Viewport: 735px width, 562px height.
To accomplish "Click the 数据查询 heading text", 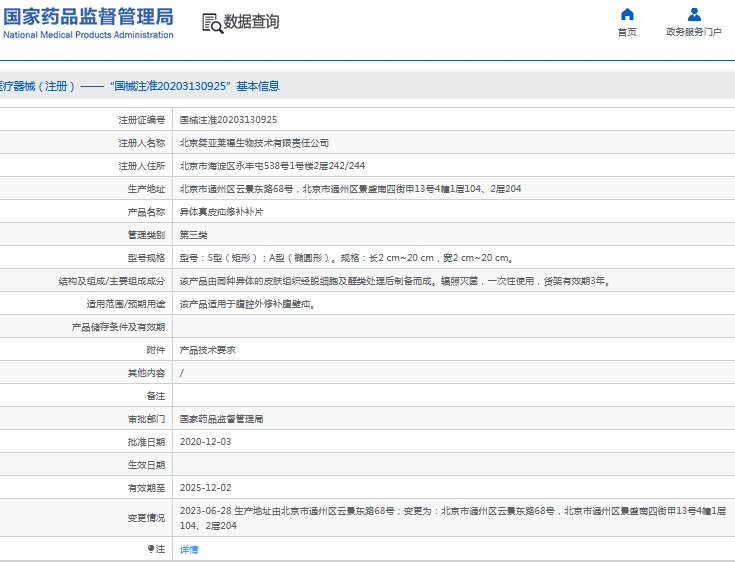I will click(x=251, y=22).
